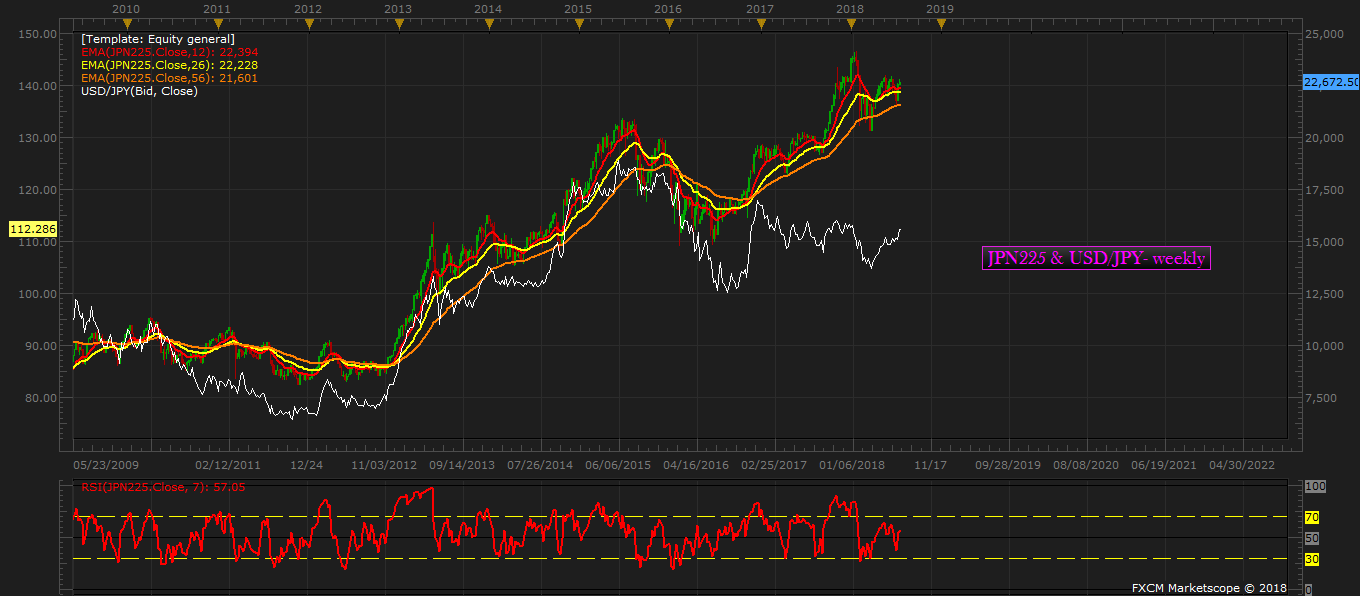Screen dimensions: 1360x596
Task: Select the red EMA 12 legend entry
Action: click(x=170, y=52)
